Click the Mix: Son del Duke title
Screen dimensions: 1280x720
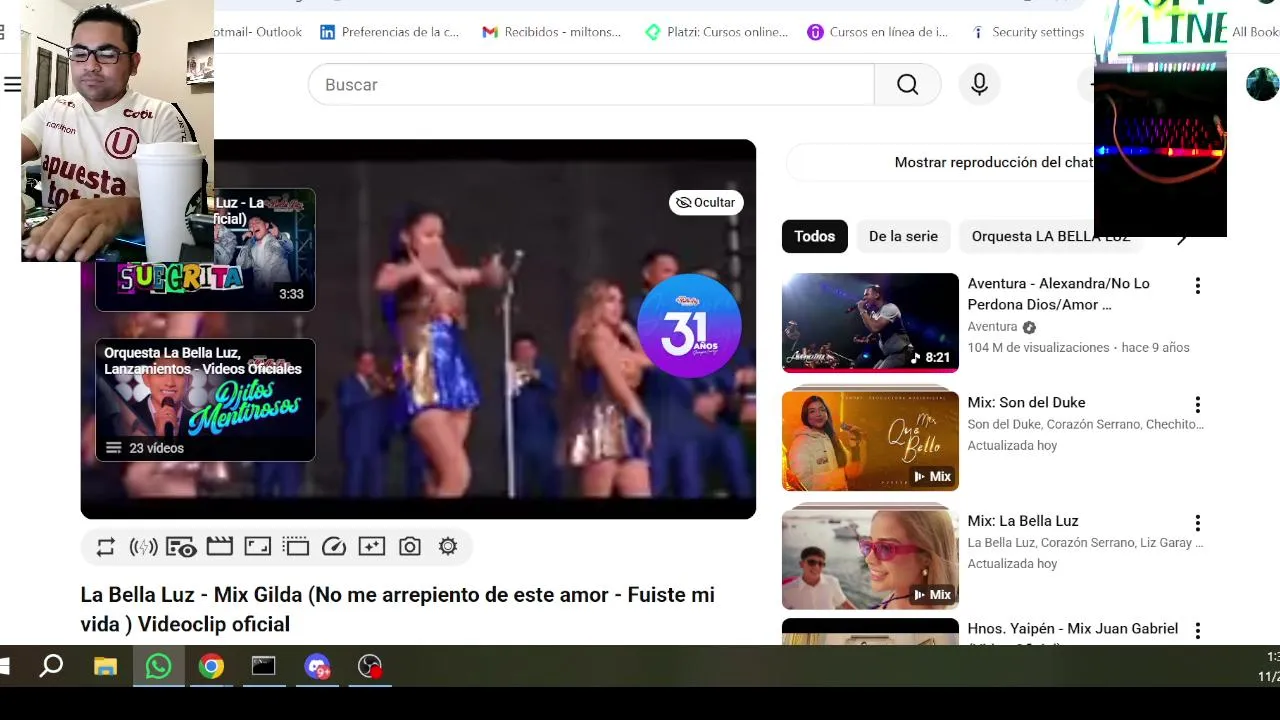tap(1026, 402)
